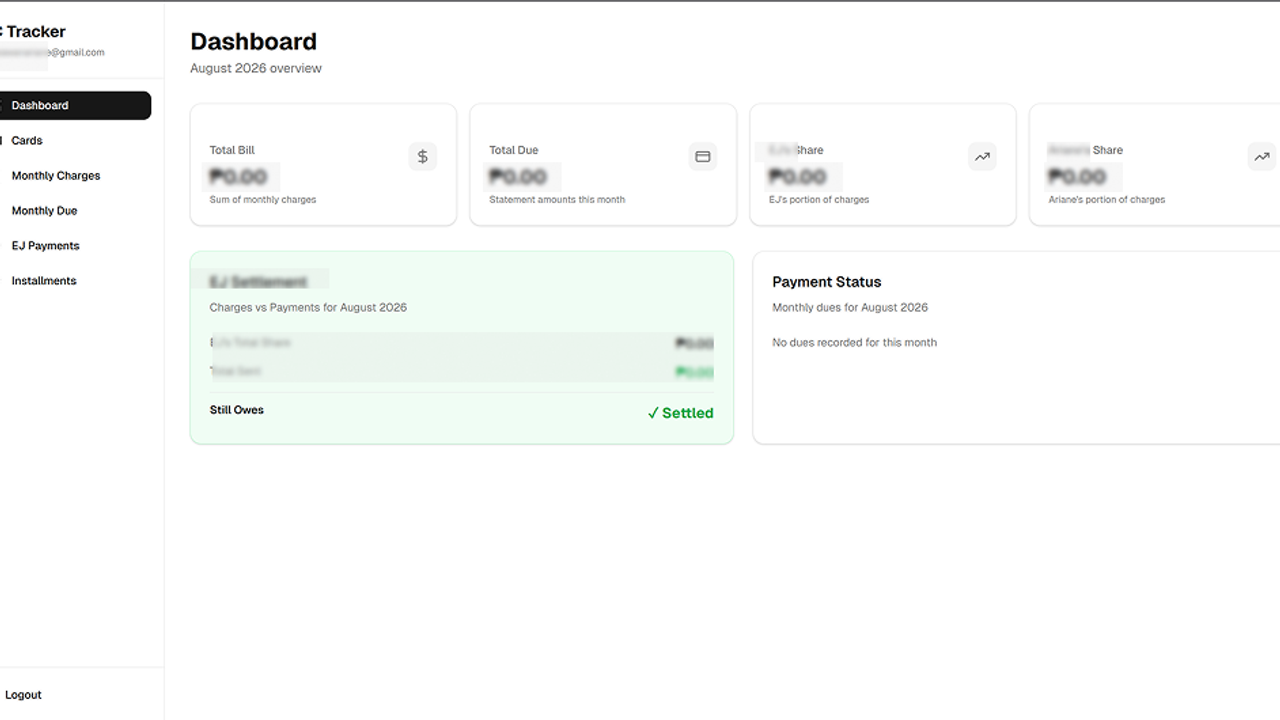Click 'Sum of monthly charges' text

[x=263, y=200]
